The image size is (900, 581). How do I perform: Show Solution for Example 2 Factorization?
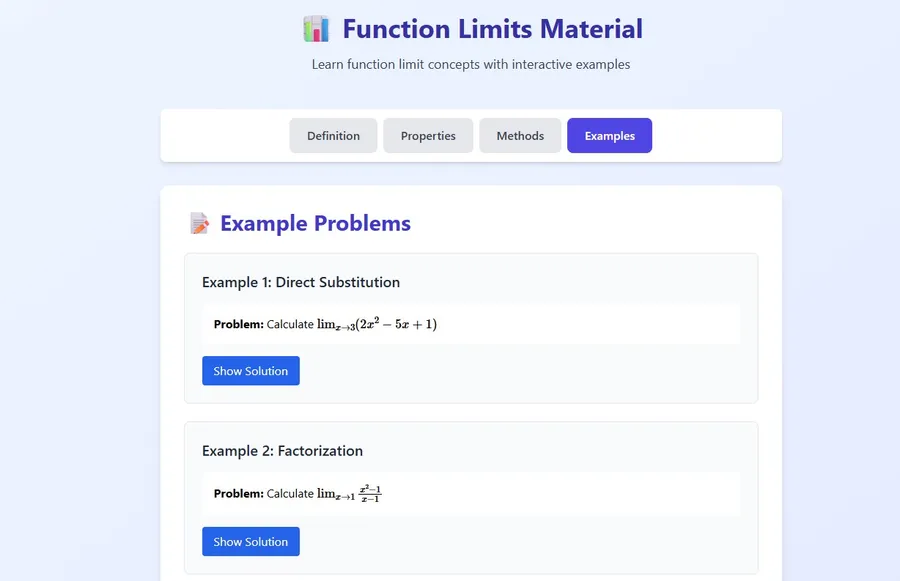[x=250, y=541]
